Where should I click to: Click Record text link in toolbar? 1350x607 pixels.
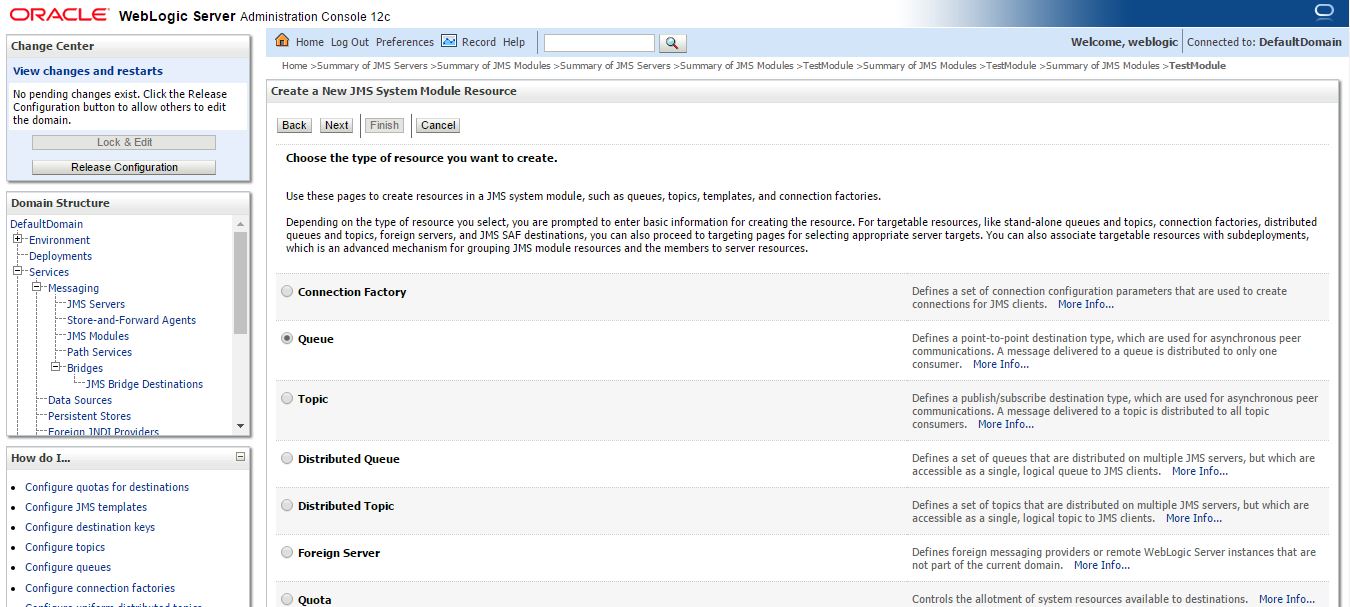479,42
